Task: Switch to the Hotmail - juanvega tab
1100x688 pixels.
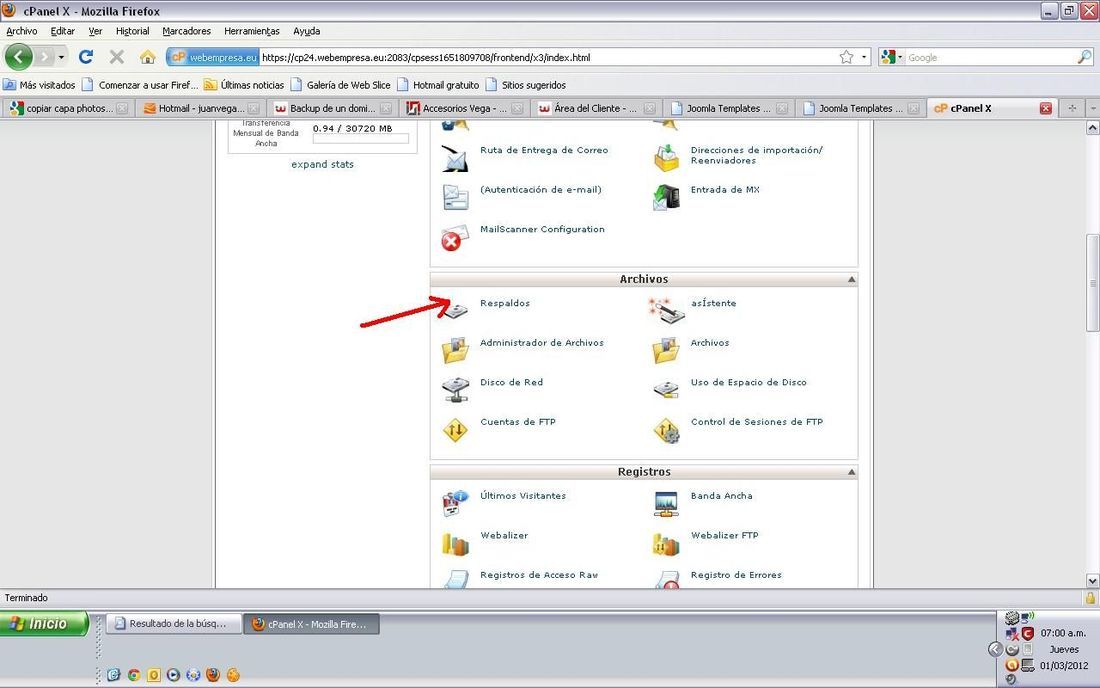Action: (200, 108)
